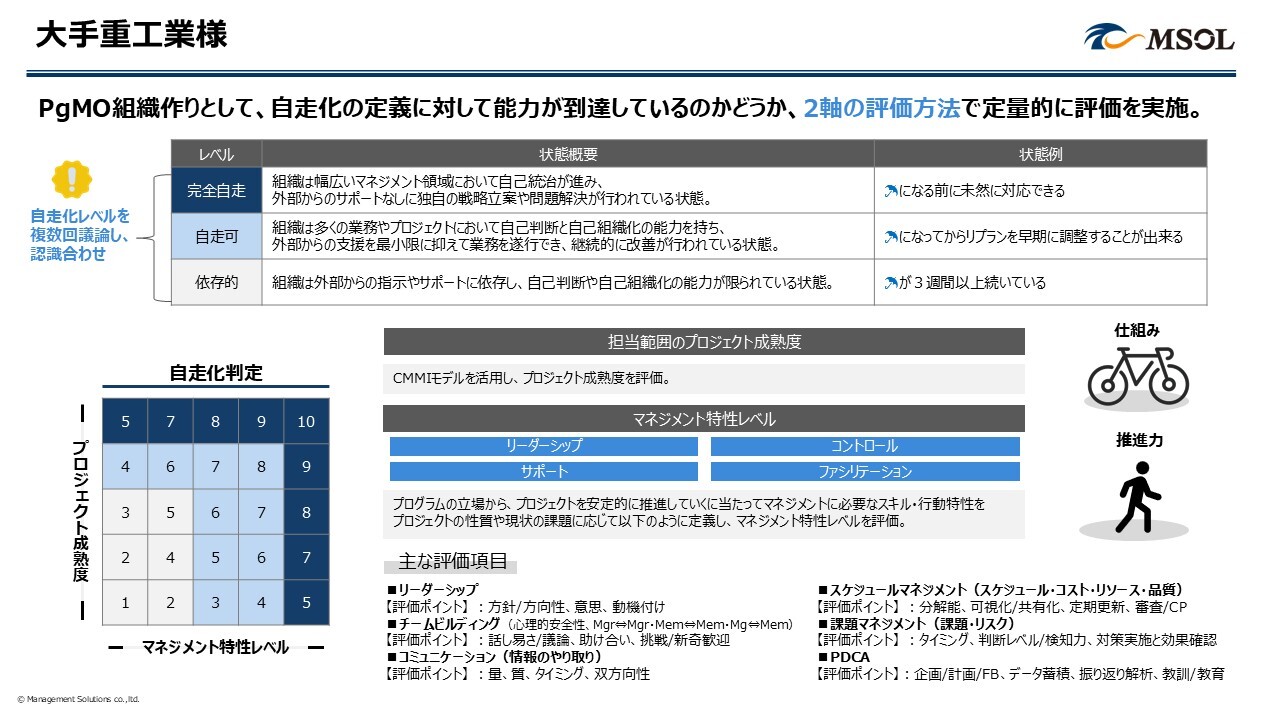Screen dimensions: 1280x720
Task: Click the ■スケジュールマネジメント bullet heading
Action: pos(1001,590)
